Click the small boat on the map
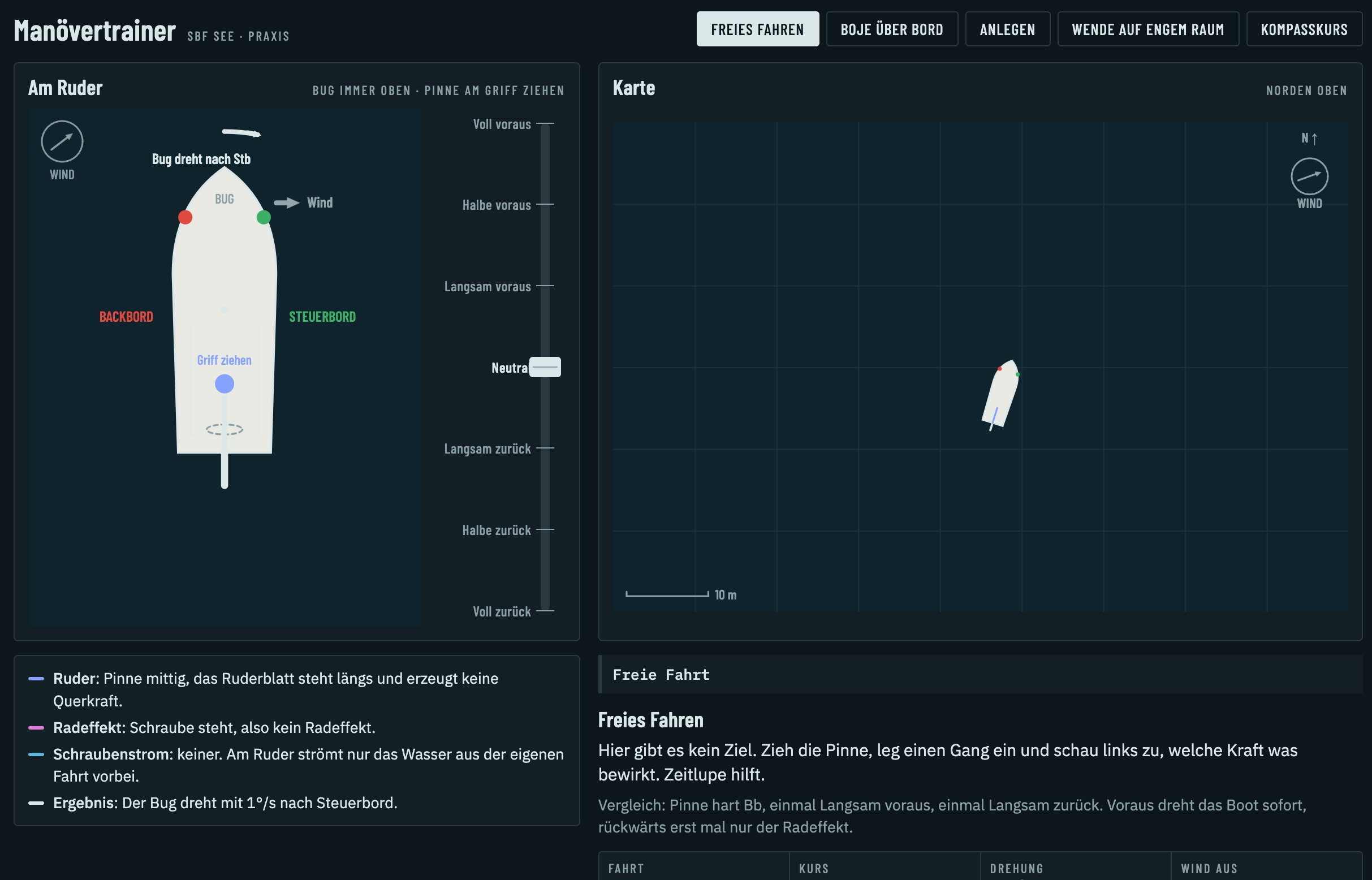The image size is (1372, 880). click(1000, 394)
